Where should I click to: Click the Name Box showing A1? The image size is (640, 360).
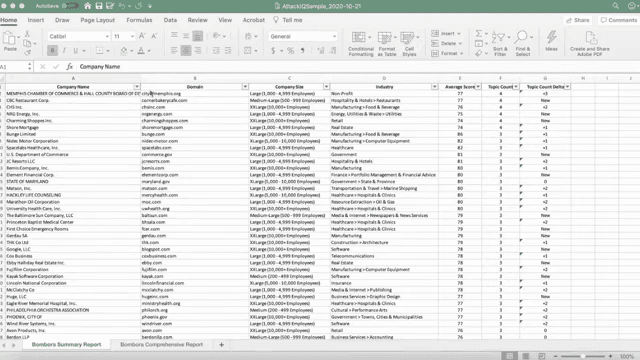(16, 67)
